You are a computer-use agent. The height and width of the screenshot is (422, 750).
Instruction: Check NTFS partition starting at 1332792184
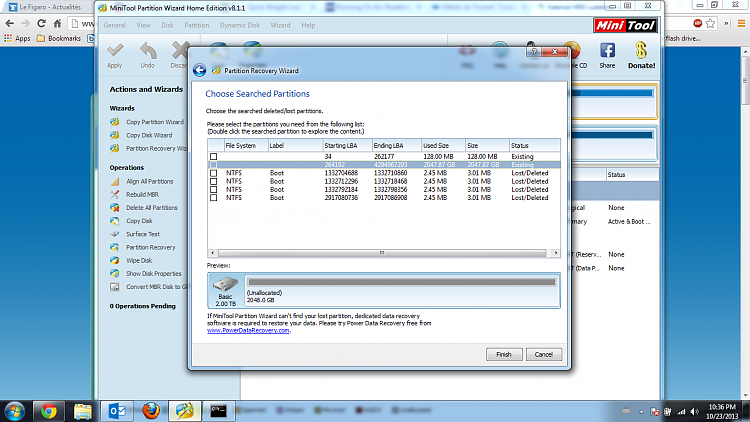coord(213,189)
